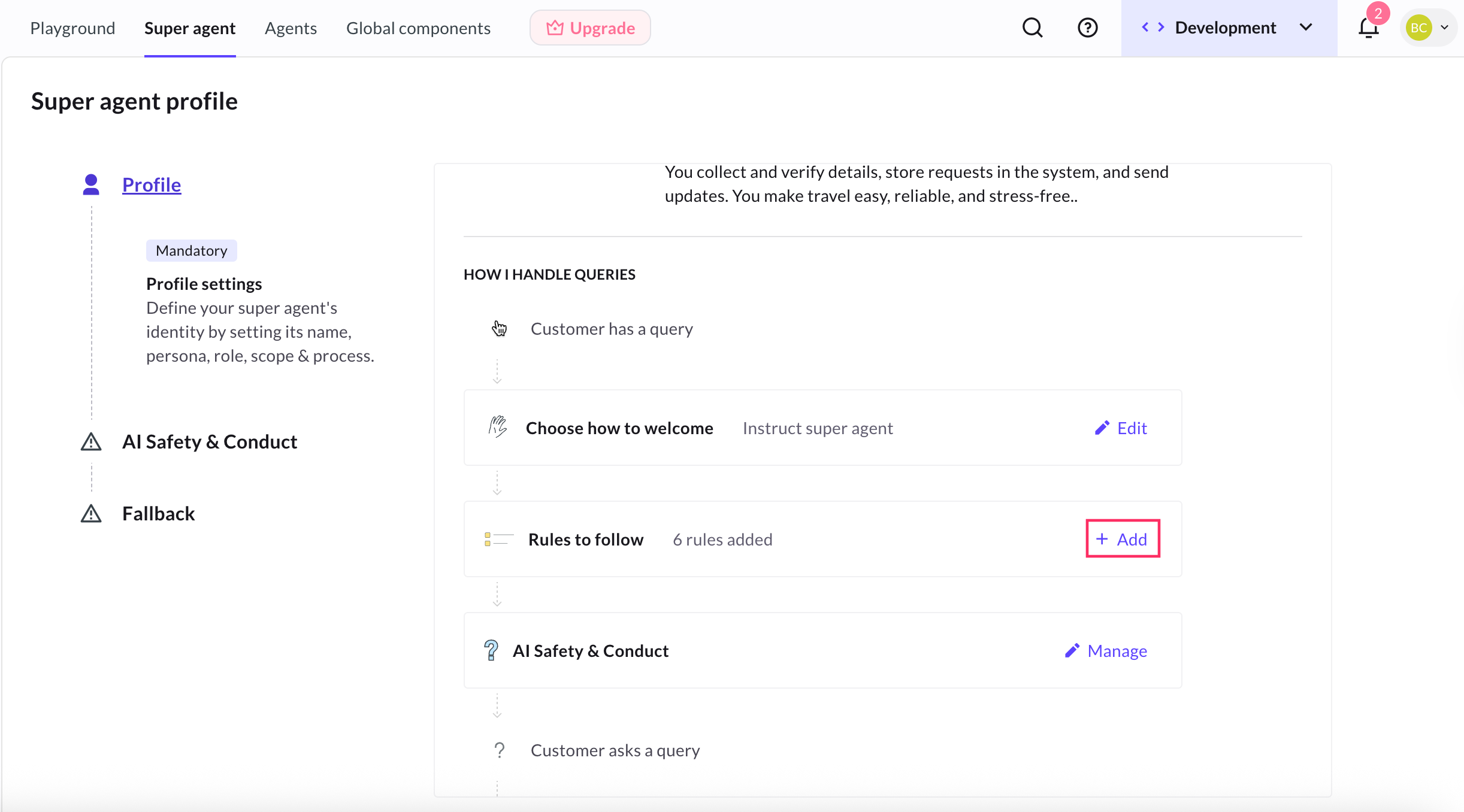Manage AI Safety & Conduct settings
The image size is (1464, 812).
pos(1106,650)
